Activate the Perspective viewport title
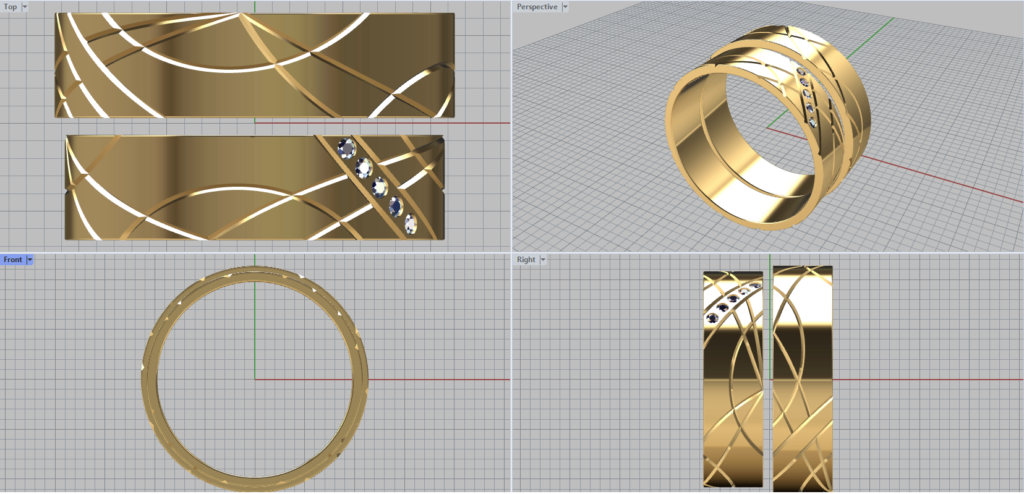Image resolution: width=1024 pixels, height=494 pixels. tap(536, 7)
